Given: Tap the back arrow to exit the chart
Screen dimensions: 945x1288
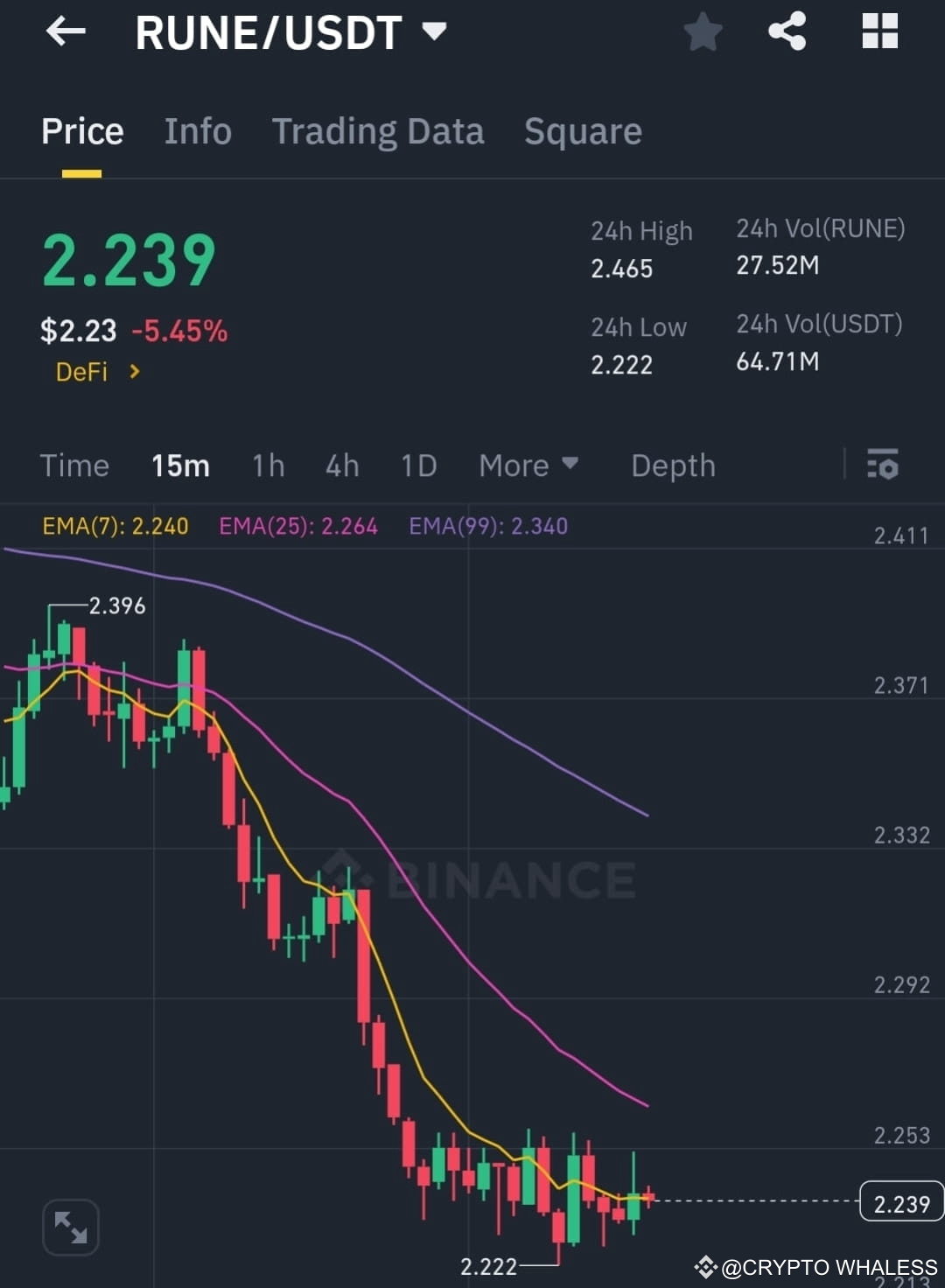Looking at the screenshot, I should pyautogui.click(x=66, y=31).
